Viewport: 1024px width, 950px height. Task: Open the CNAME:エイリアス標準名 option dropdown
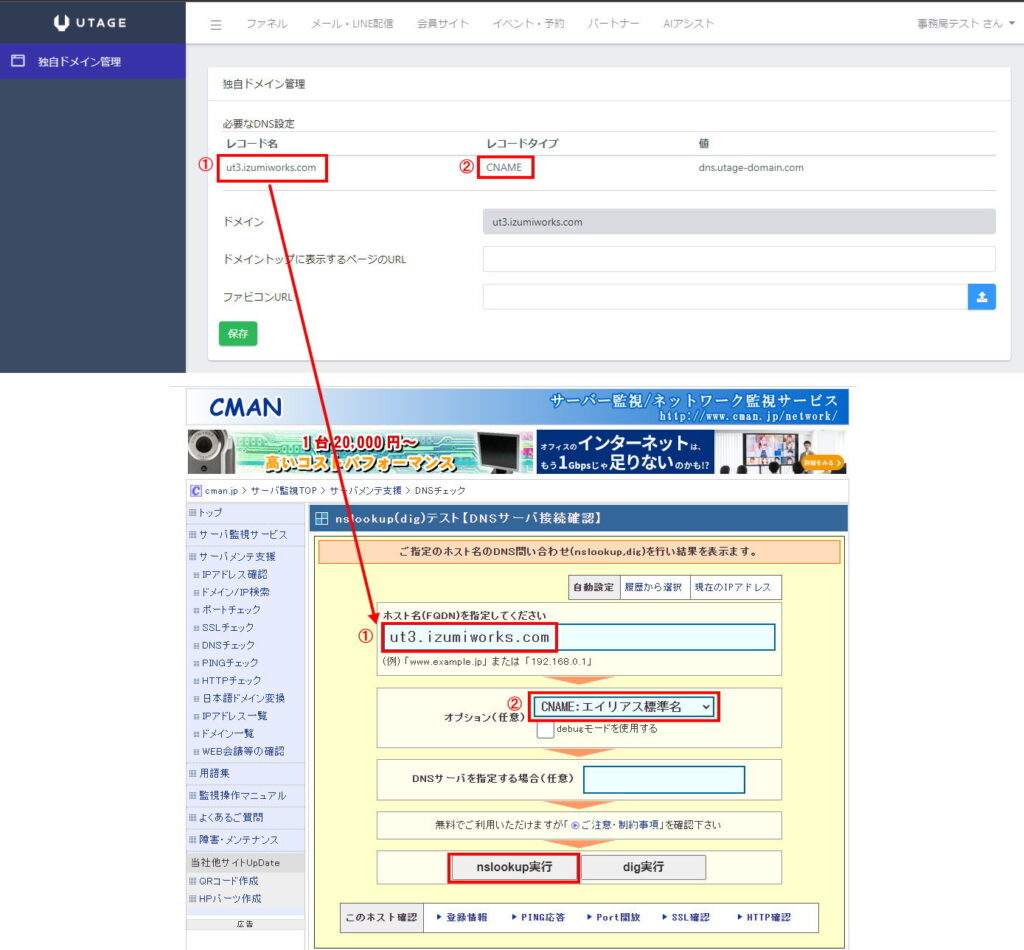pos(623,707)
